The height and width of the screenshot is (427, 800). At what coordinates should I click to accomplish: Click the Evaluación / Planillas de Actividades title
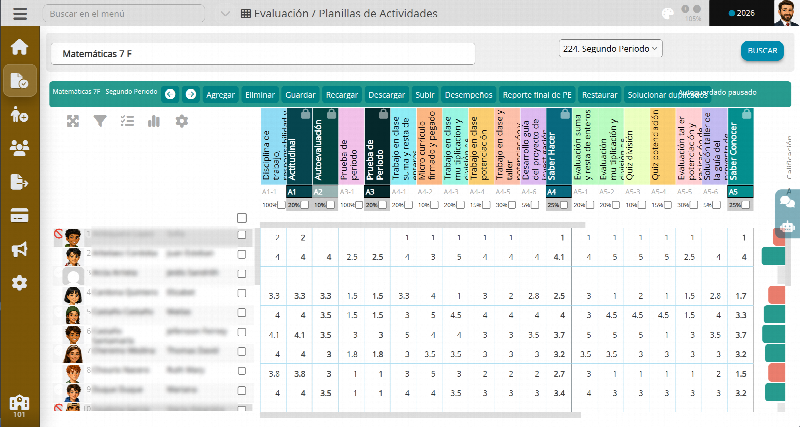pos(339,14)
